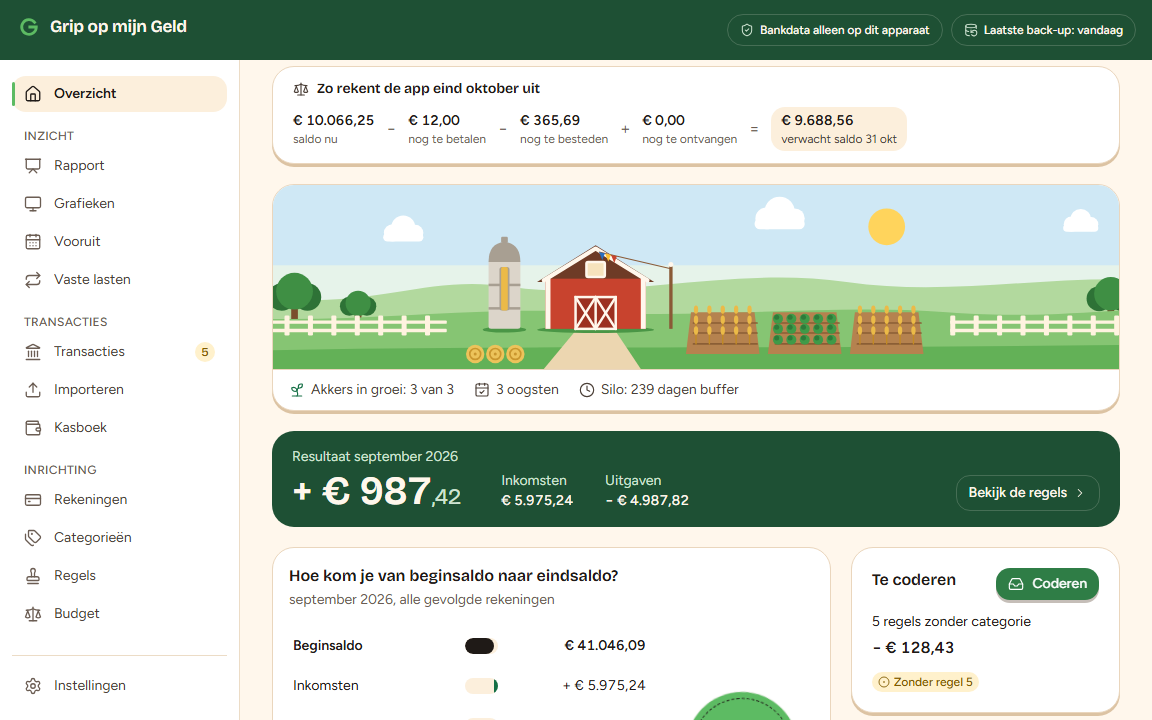Click the Budget scales icon

click(33, 614)
